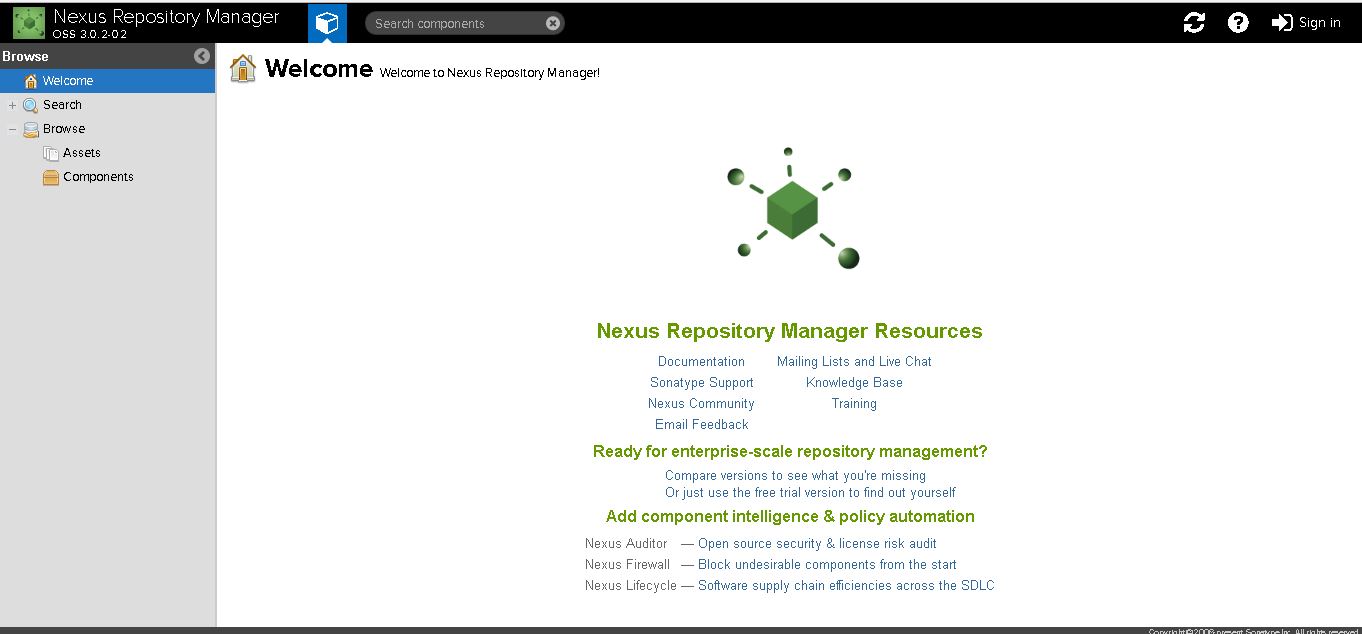Click the Refresh icon in top bar
1362x634 pixels.
1194,21
